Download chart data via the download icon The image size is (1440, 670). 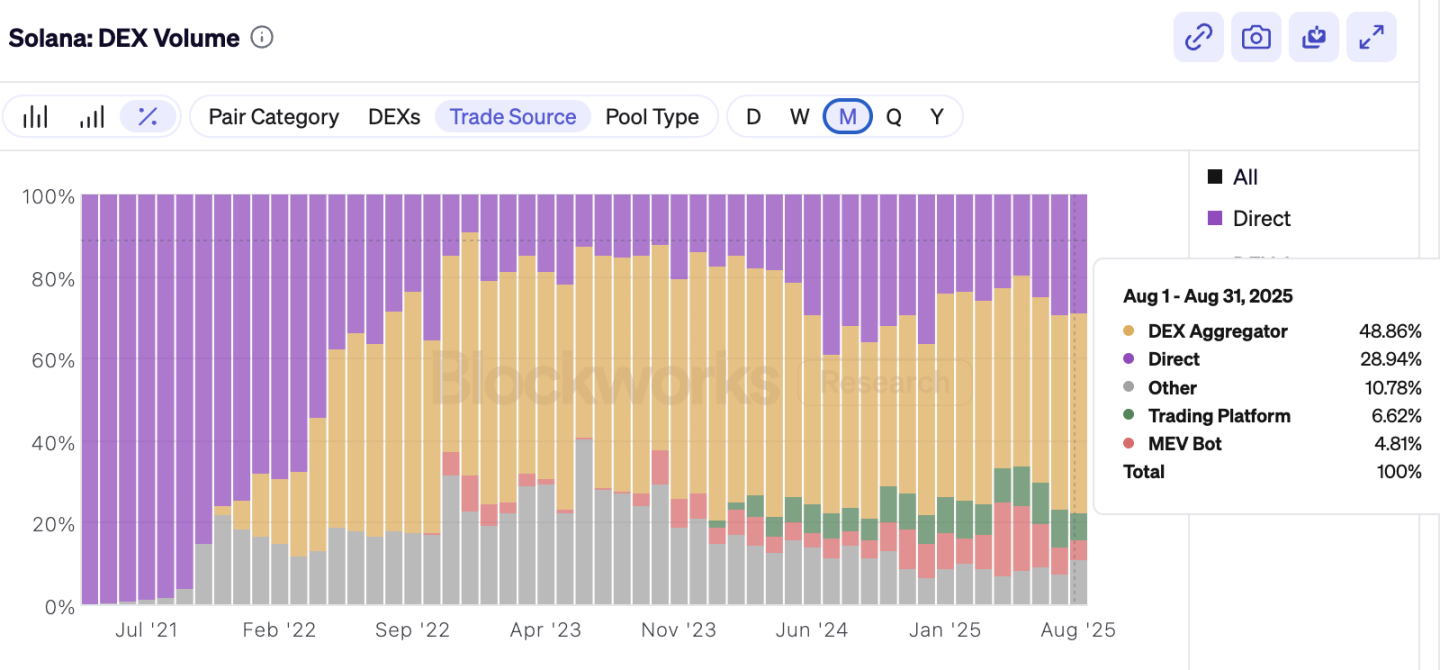coord(1314,38)
